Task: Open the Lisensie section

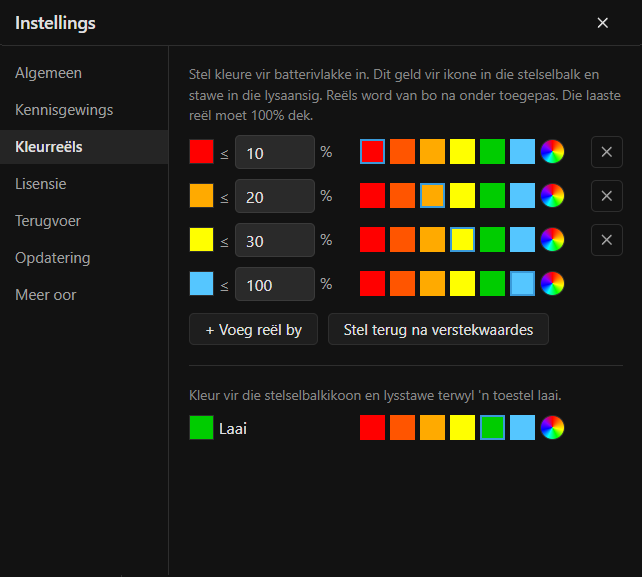Action: tap(84, 184)
